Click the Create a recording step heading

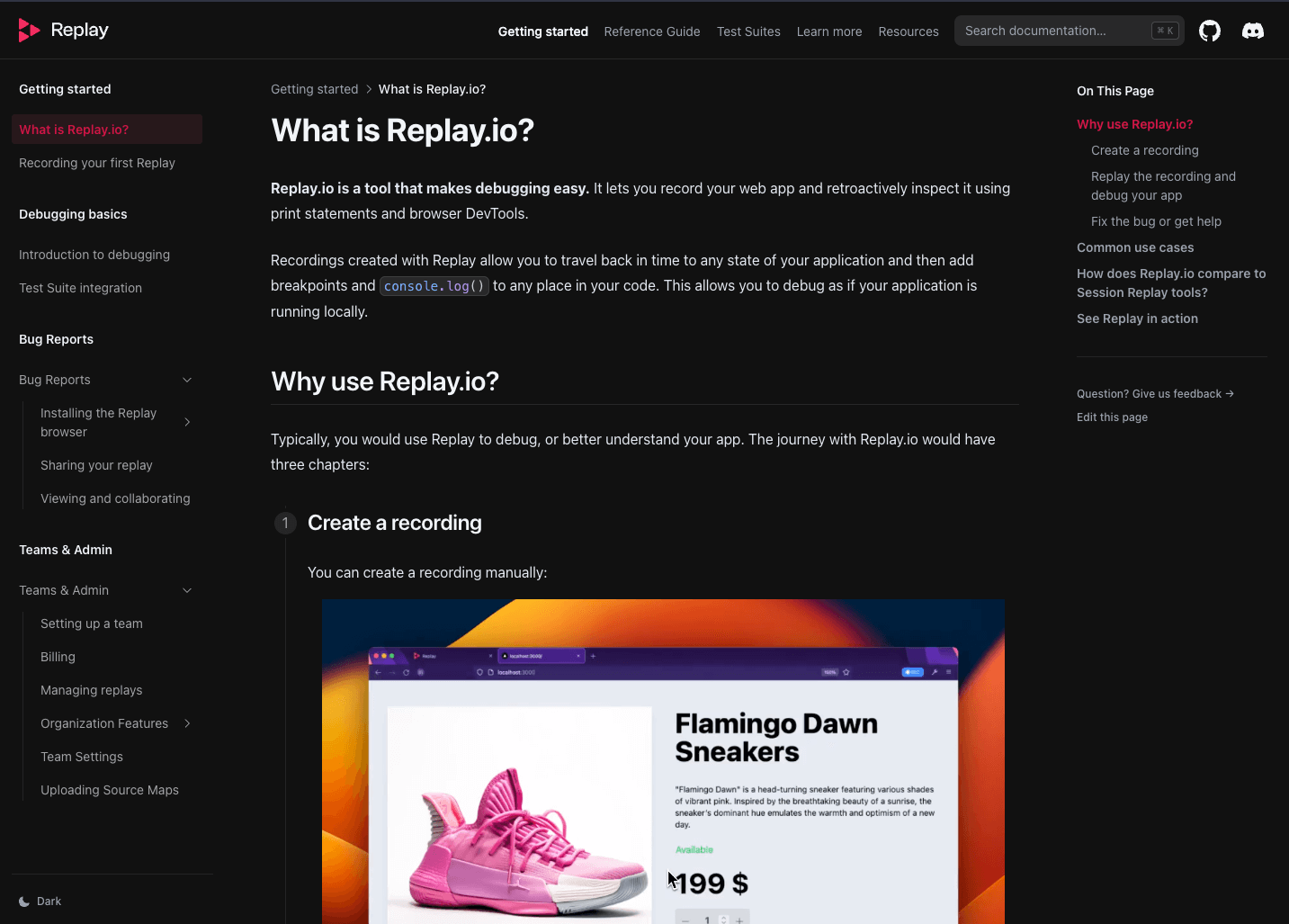point(394,523)
